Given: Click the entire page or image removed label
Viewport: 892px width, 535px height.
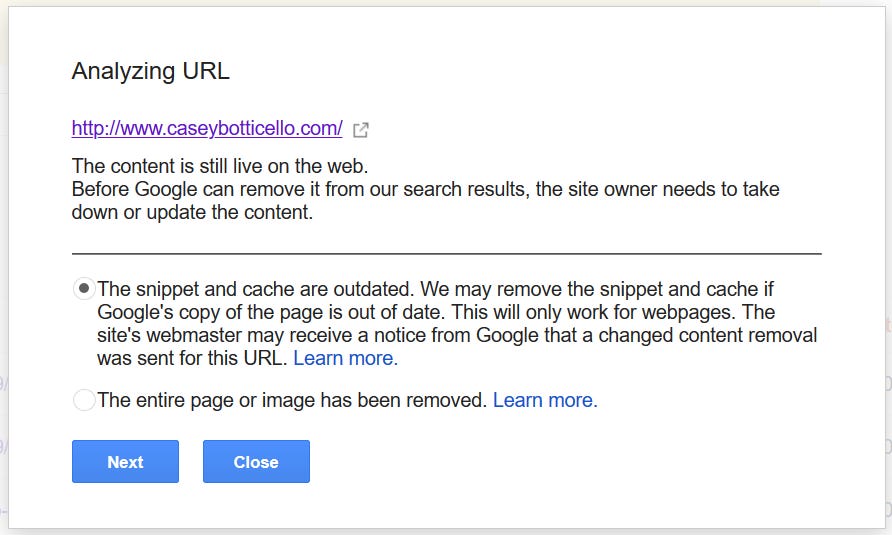Looking at the screenshot, I should [x=292, y=401].
